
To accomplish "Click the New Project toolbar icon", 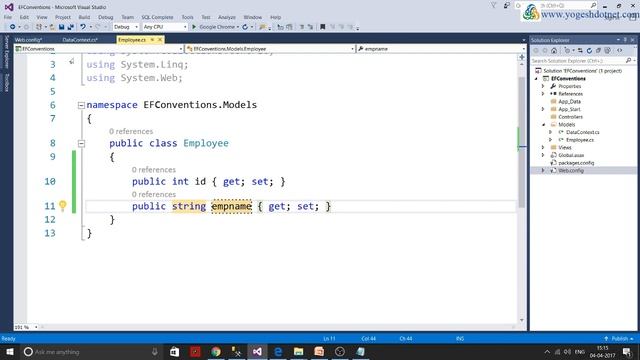I will (39, 27).
